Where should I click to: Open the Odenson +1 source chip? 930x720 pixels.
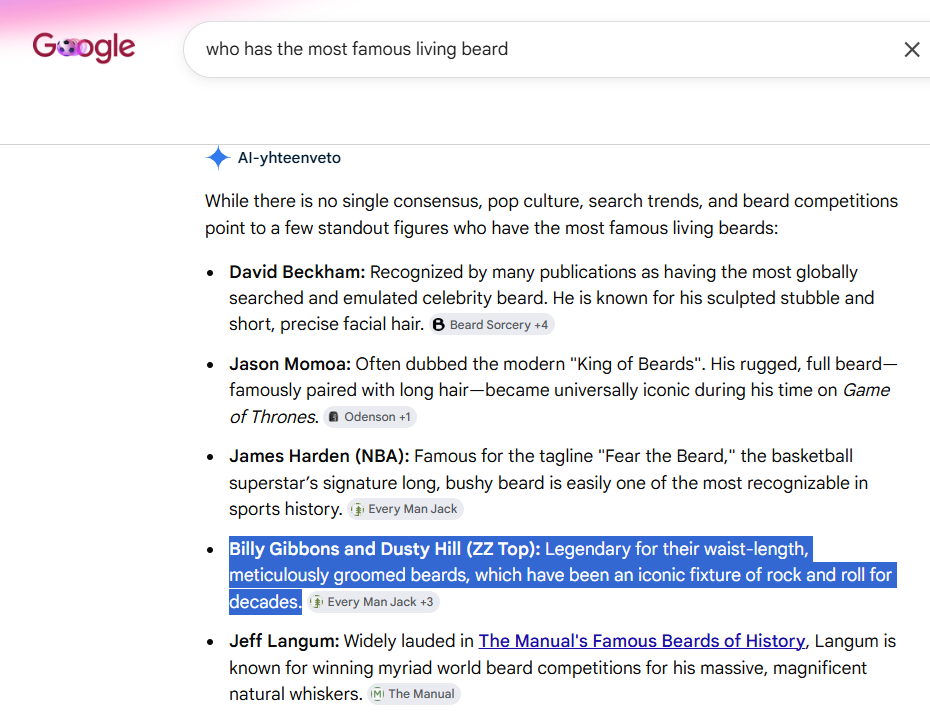click(370, 417)
